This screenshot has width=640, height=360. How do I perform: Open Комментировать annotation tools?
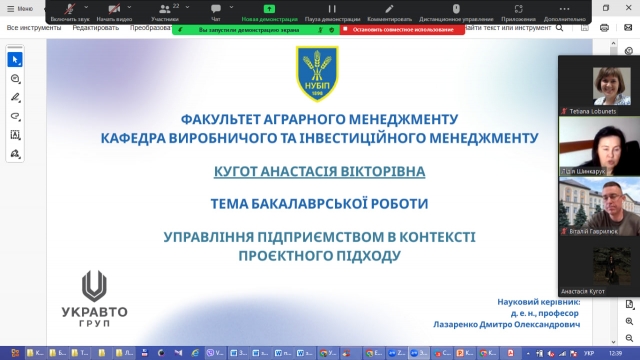(389, 12)
